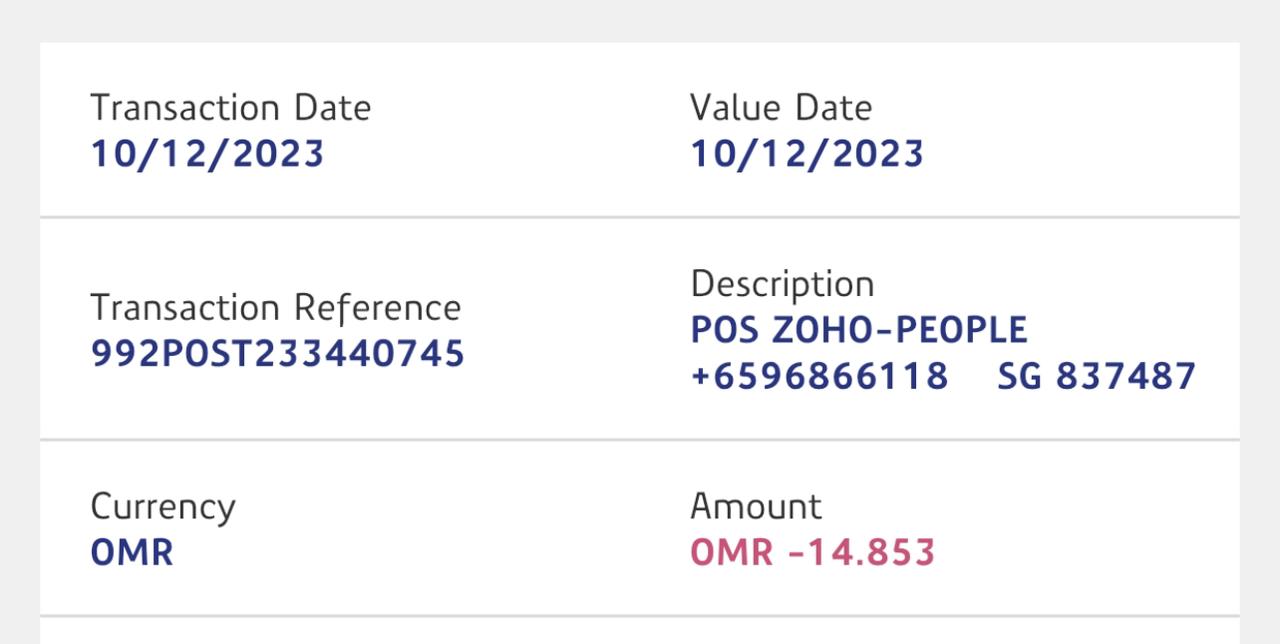
Task: Click the Transaction Date label
Action: 230,108
